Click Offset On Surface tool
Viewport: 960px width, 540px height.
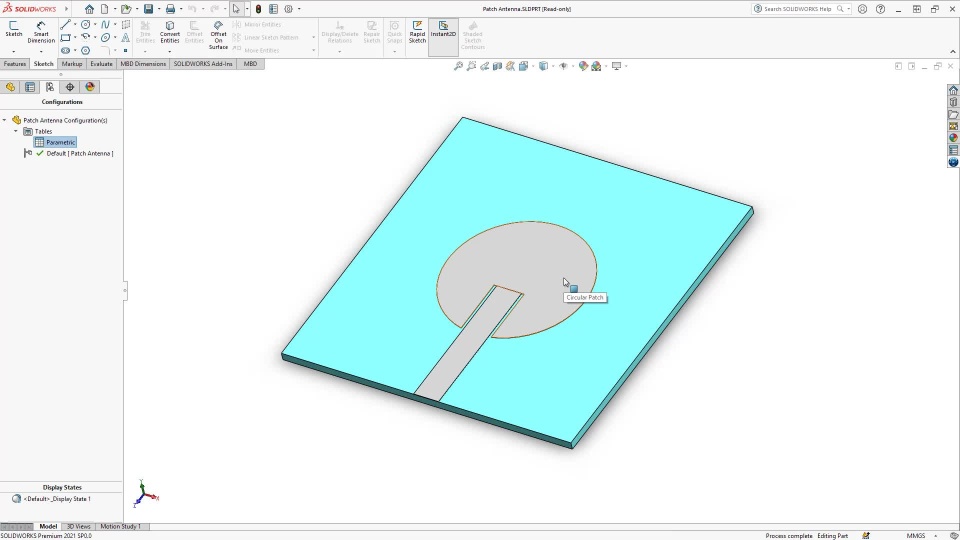click(219, 36)
